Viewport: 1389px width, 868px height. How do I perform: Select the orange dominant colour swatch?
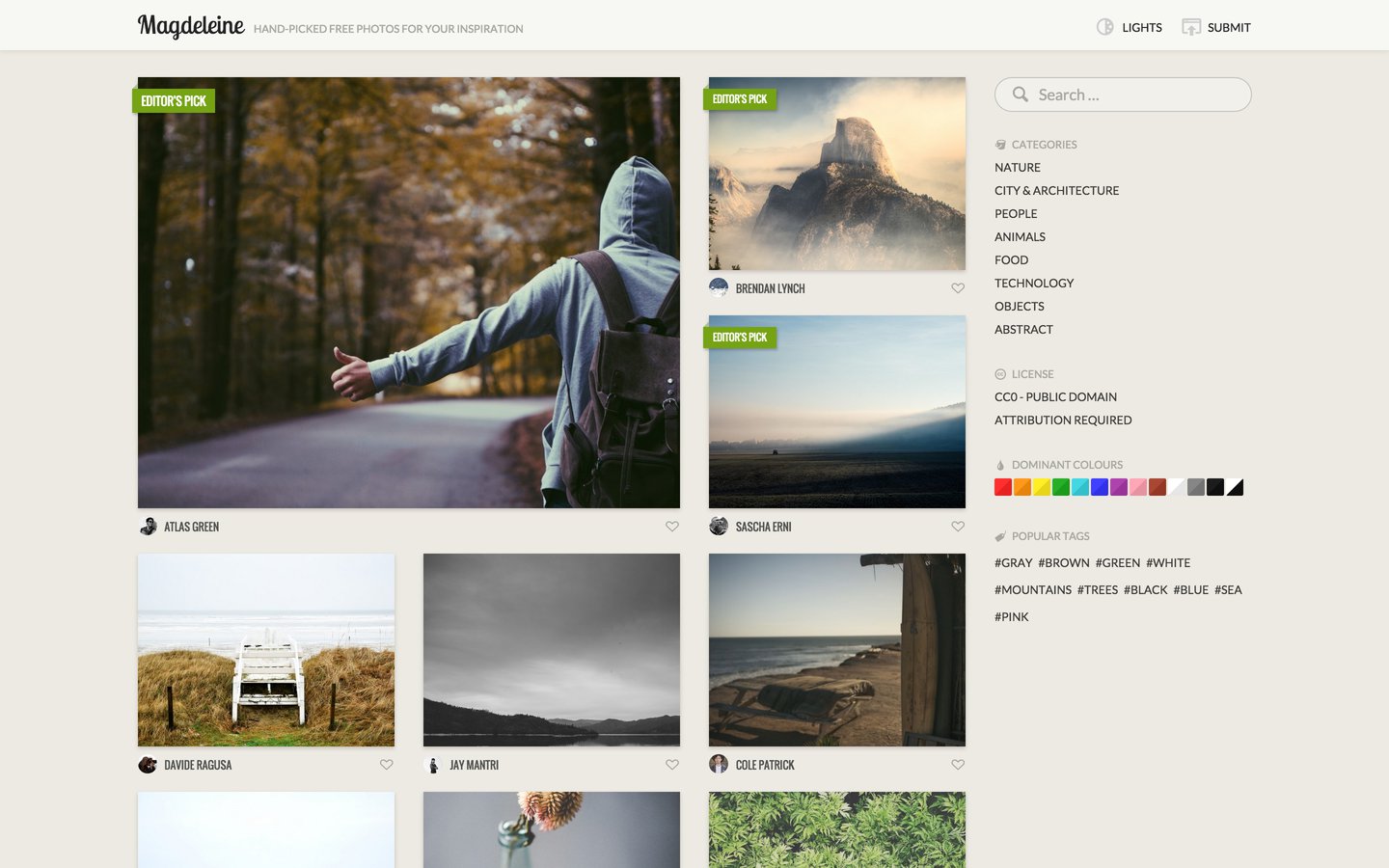coord(1022,487)
